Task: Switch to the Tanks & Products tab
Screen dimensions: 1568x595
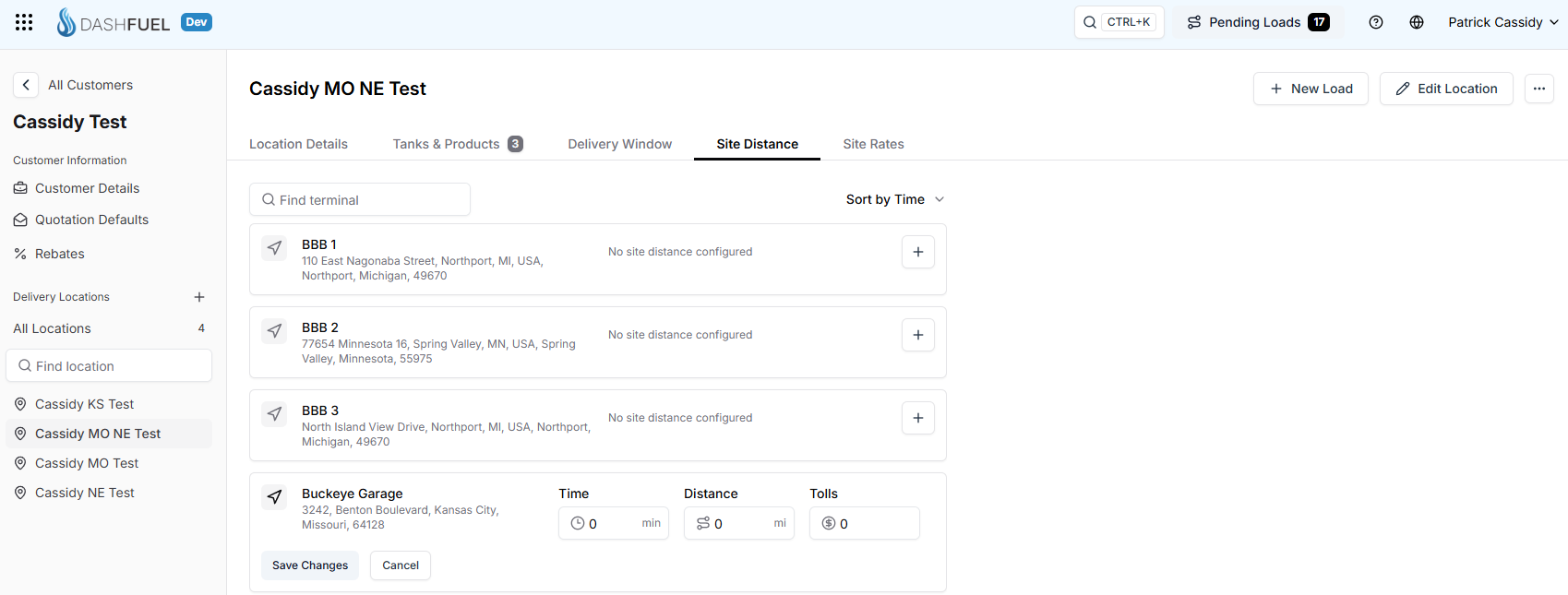Action: [x=457, y=144]
